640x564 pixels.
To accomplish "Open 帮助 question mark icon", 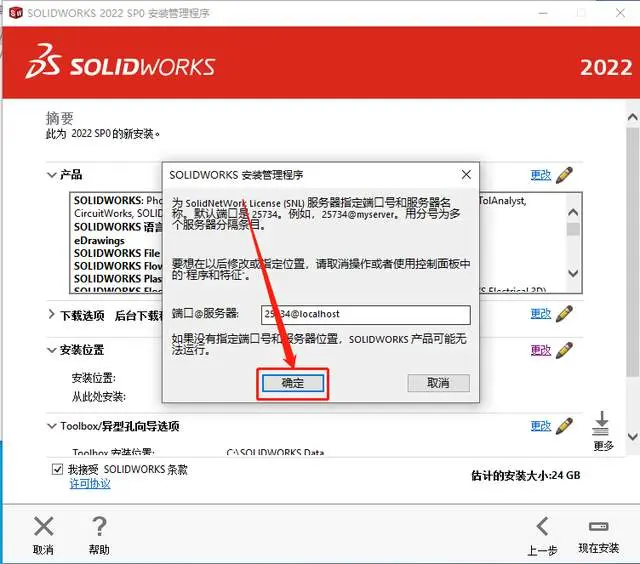I will pyautogui.click(x=99, y=526).
